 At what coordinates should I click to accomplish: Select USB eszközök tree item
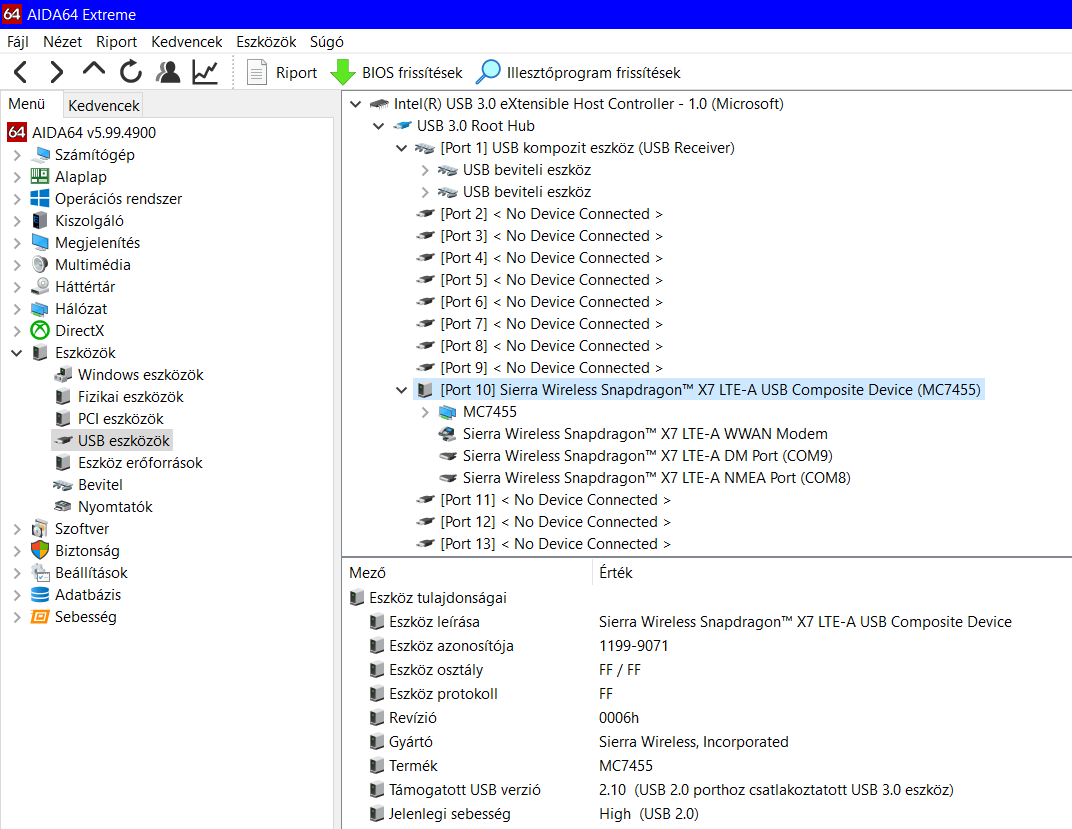(x=123, y=441)
